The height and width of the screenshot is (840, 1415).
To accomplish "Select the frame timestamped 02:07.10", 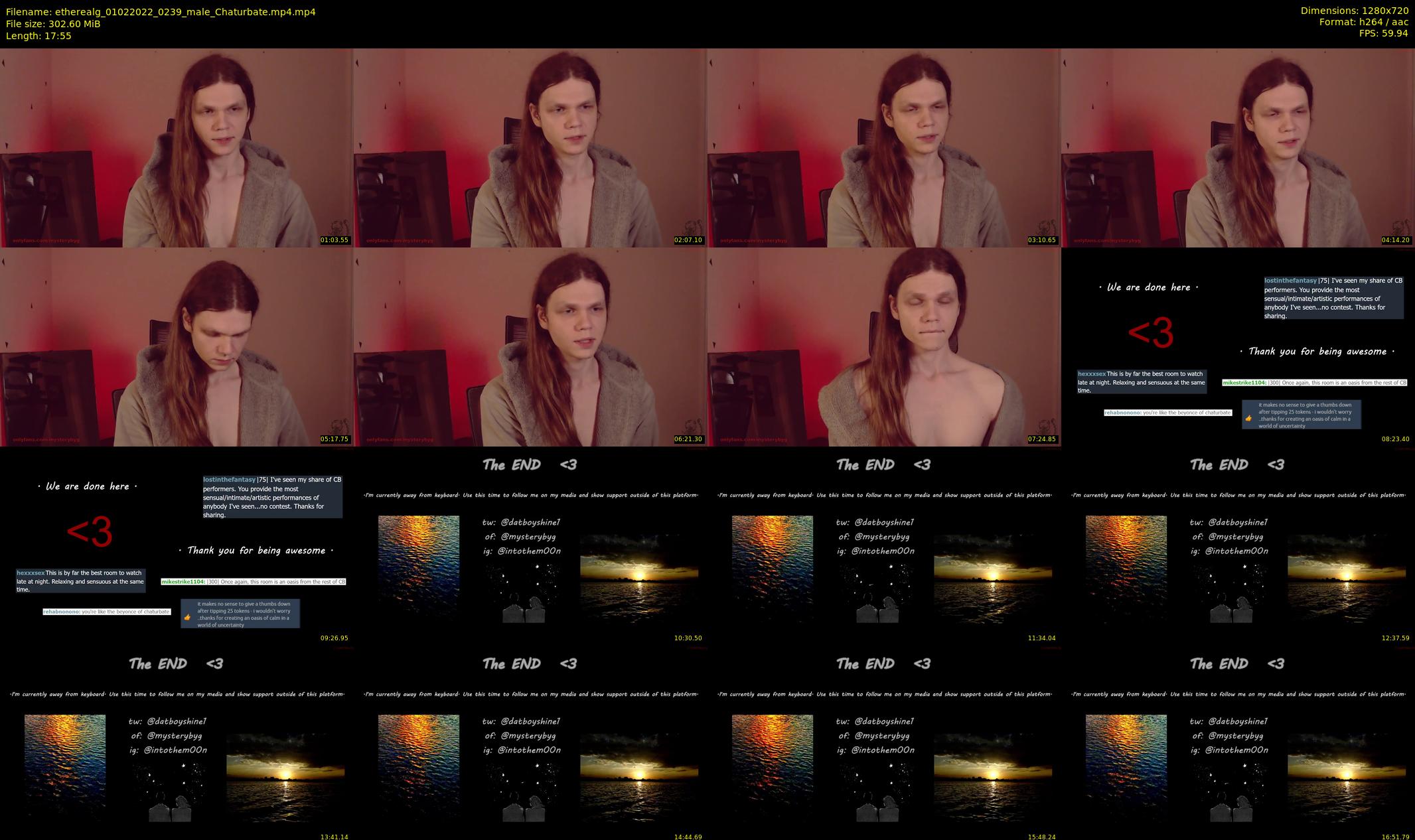I will pos(530,147).
